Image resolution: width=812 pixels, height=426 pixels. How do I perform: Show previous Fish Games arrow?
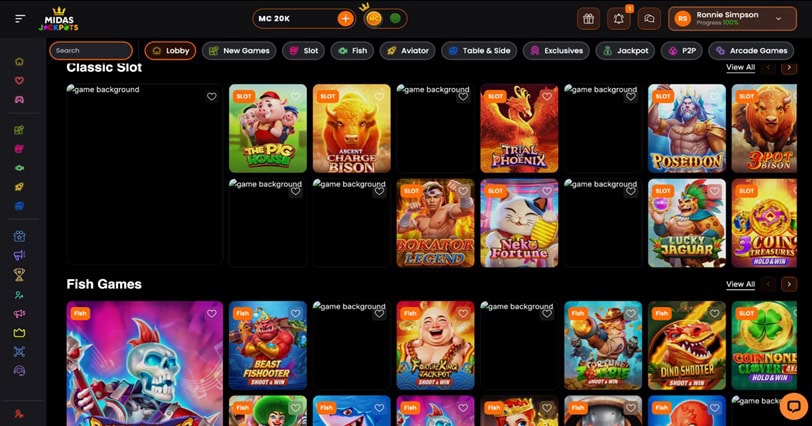point(768,284)
